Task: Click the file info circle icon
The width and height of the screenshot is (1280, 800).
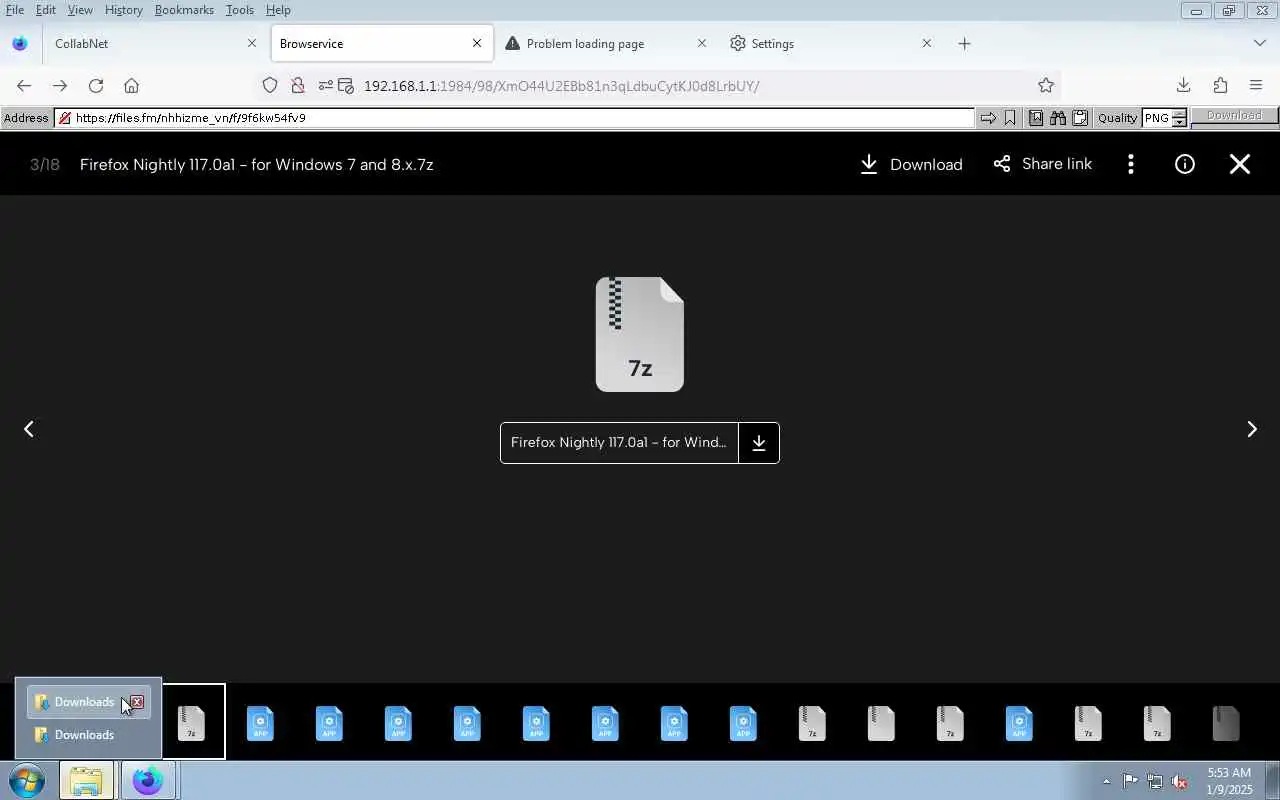Action: point(1185,164)
